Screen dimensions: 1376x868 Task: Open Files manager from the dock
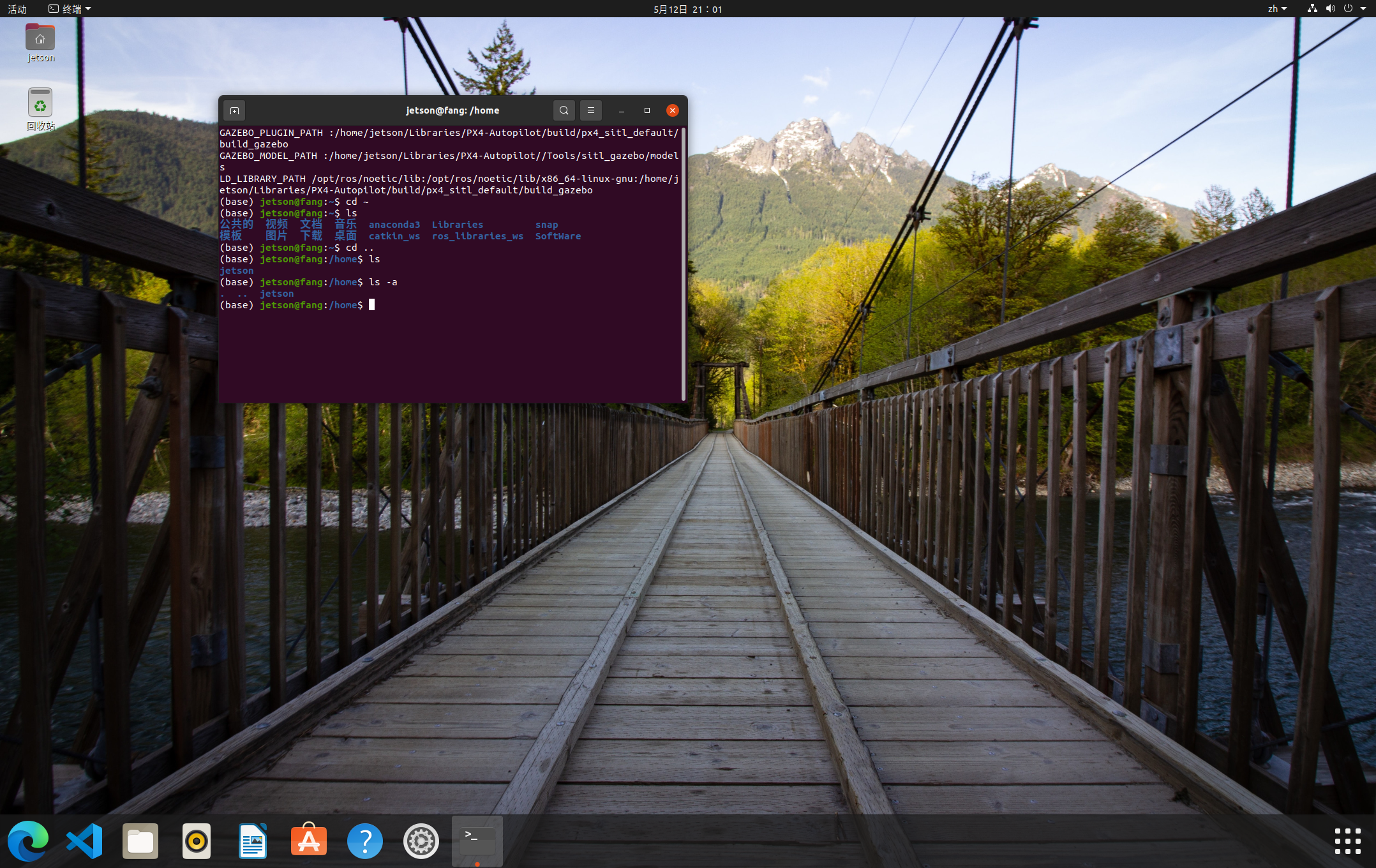click(140, 841)
